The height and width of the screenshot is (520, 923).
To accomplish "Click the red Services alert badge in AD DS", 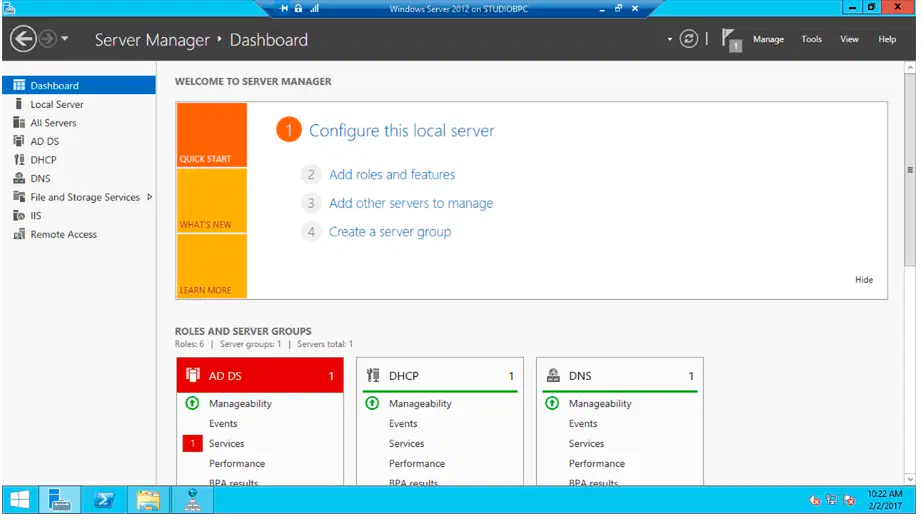I will click(x=192, y=443).
